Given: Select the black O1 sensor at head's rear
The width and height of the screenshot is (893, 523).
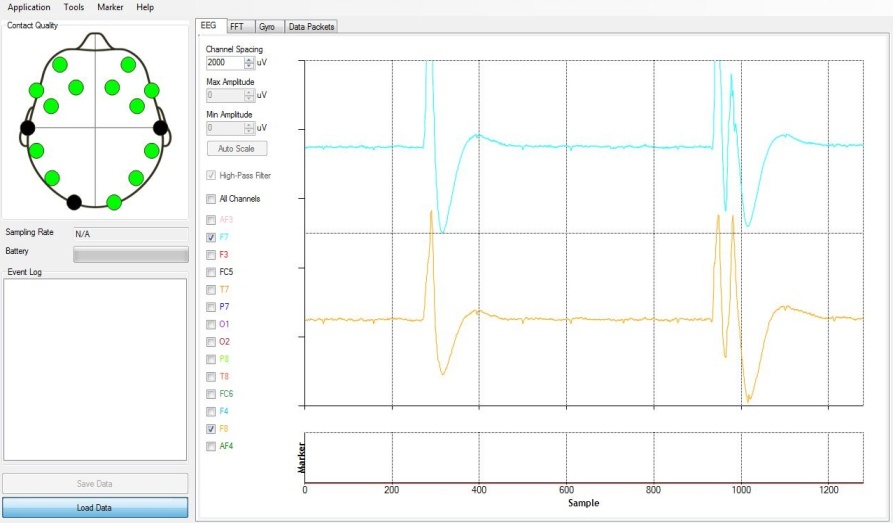Looking at the screenshot, I should (x=74, y=202).
